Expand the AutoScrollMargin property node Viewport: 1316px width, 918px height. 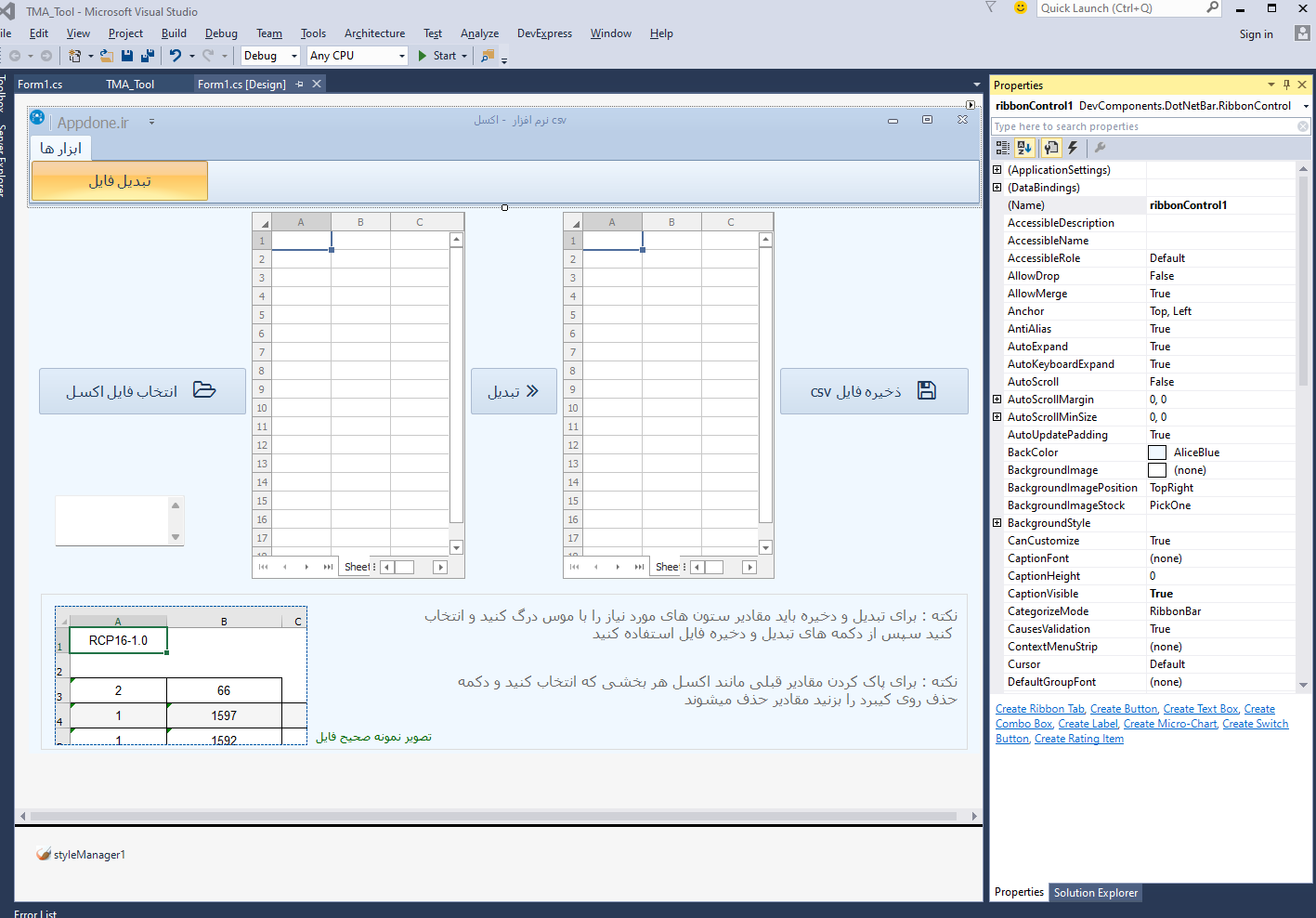click(x=997, y=400)
